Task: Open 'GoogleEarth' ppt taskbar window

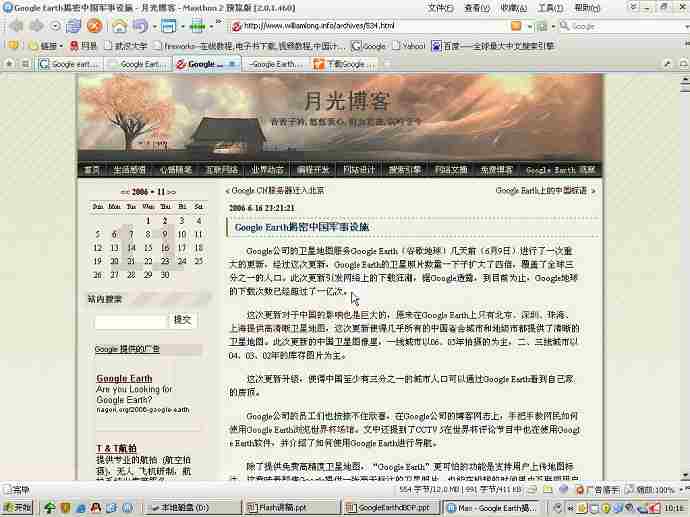Action: [392, 508]
